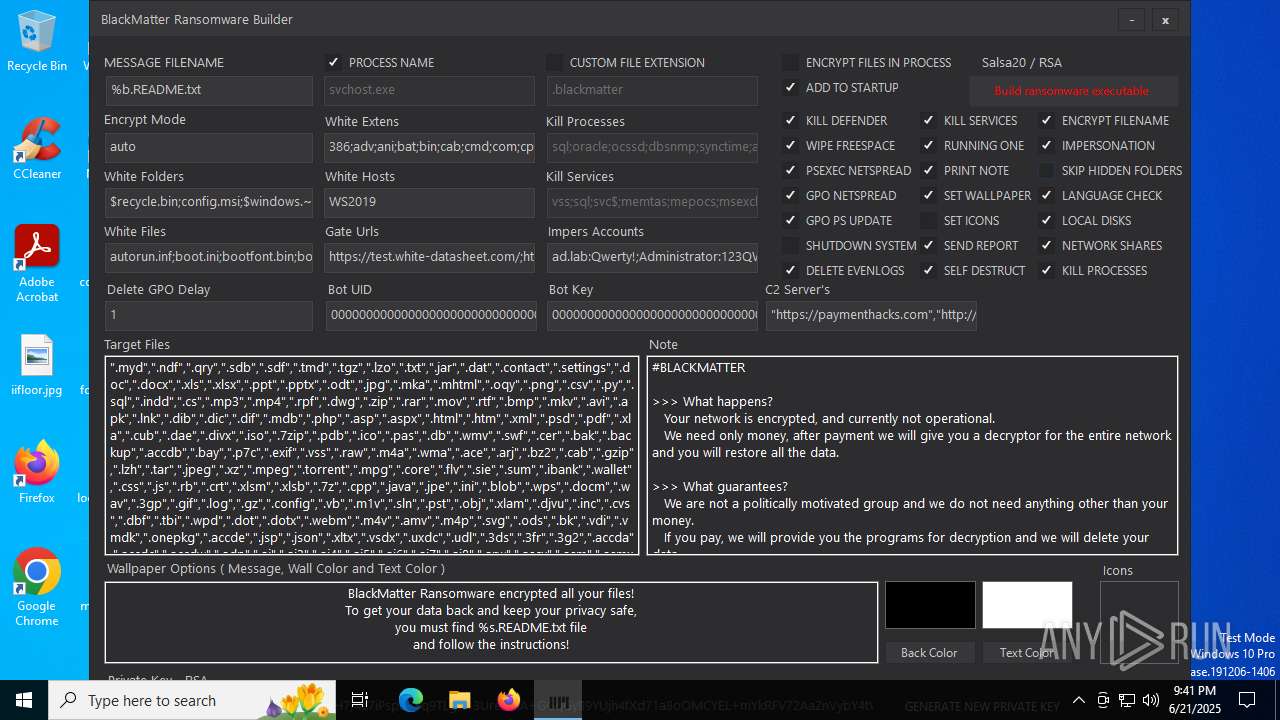
Task: Select the iifloor.jpg file on the desktop
Action: tap(37, 365)
